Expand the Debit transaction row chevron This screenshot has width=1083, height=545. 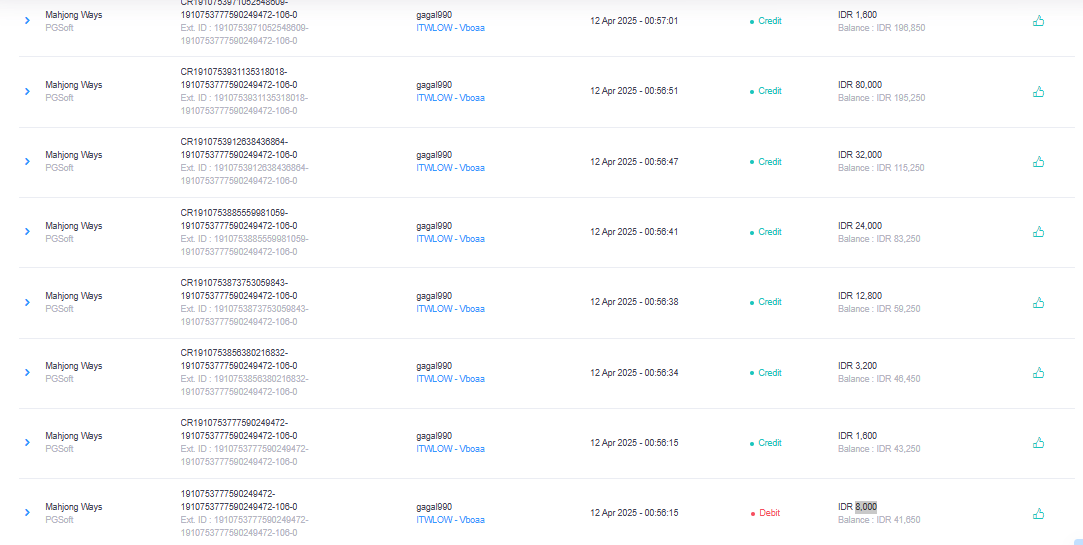(x=28, y=513)
